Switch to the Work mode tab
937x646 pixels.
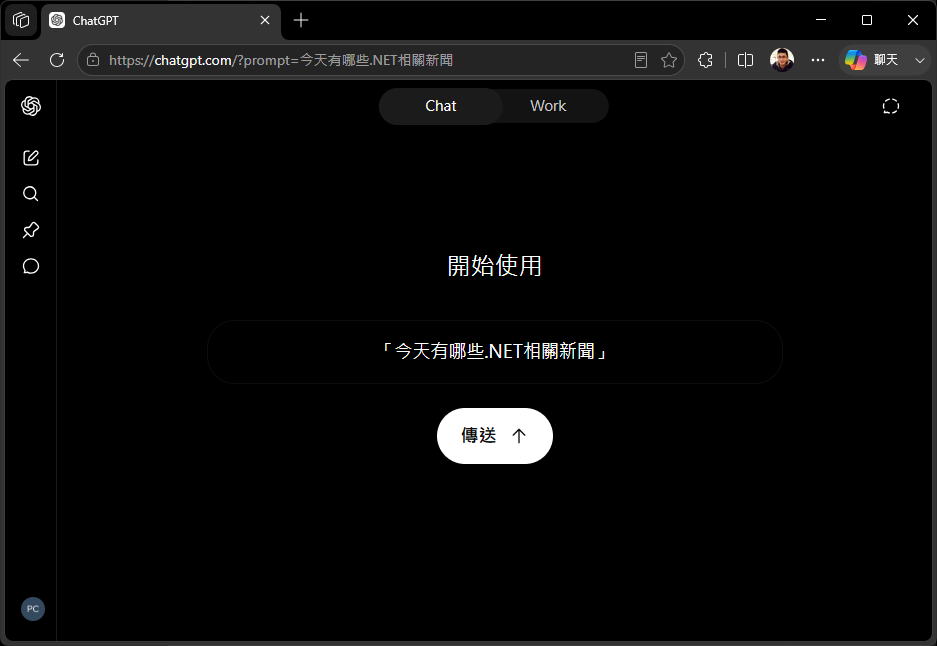point(548,106)
